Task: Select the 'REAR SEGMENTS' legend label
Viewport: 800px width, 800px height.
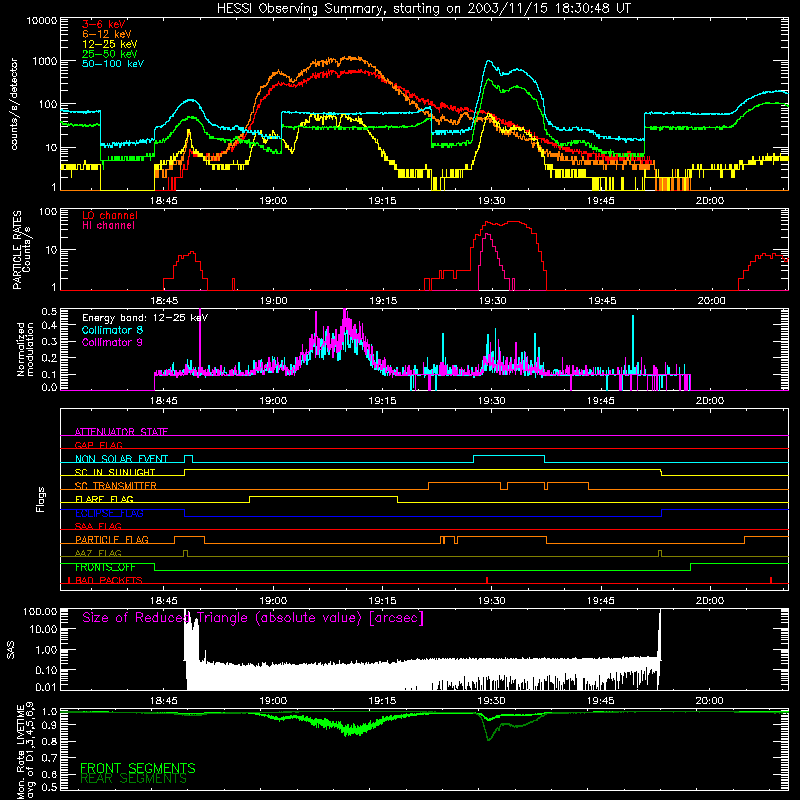Action: (133, 779)
